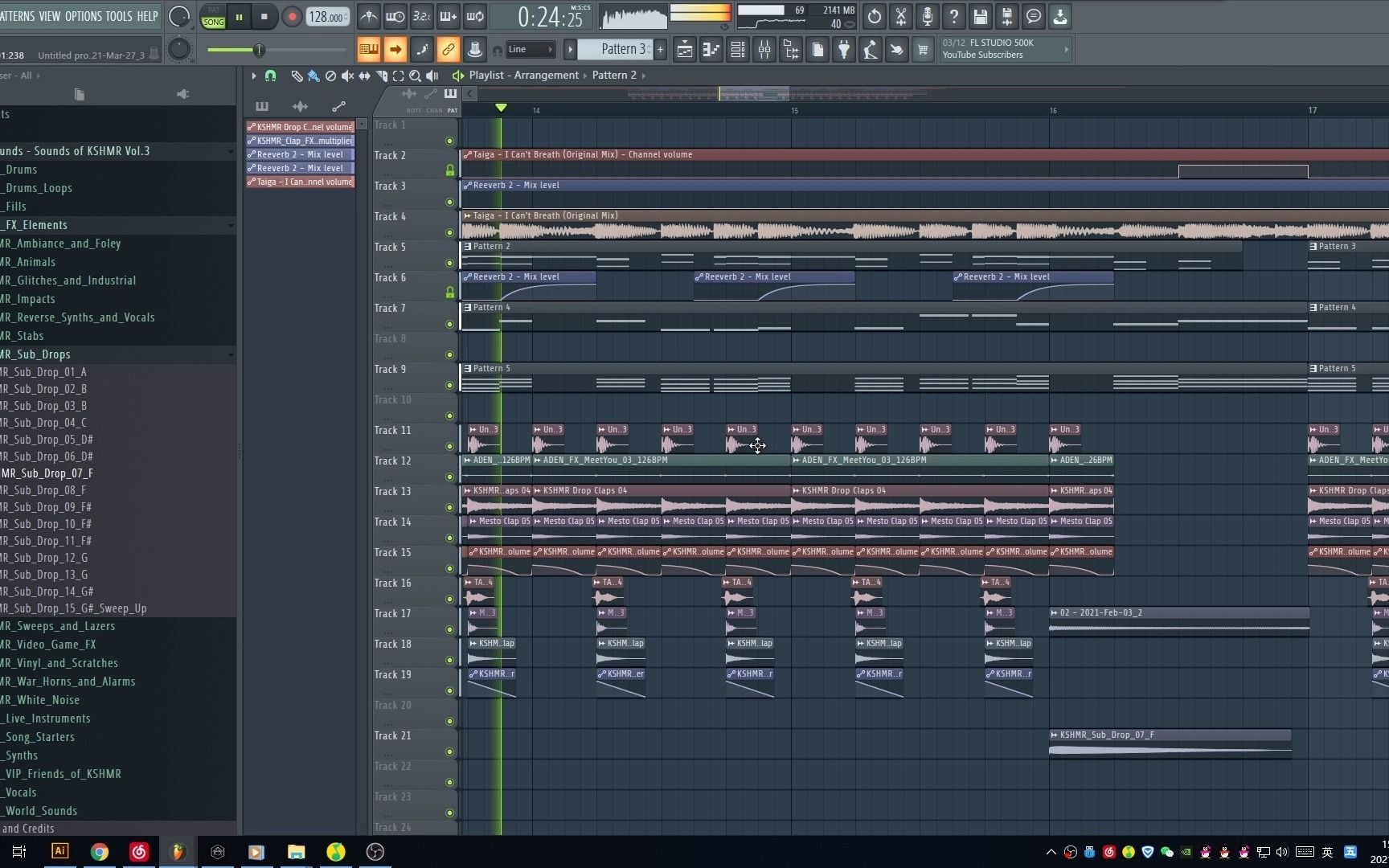The height and width of the screenshot is (868, 1389).
Task: Click the KSHMR_Sub_Drop_07_F clip on Track 21
Action: (x=1170, y=743)
